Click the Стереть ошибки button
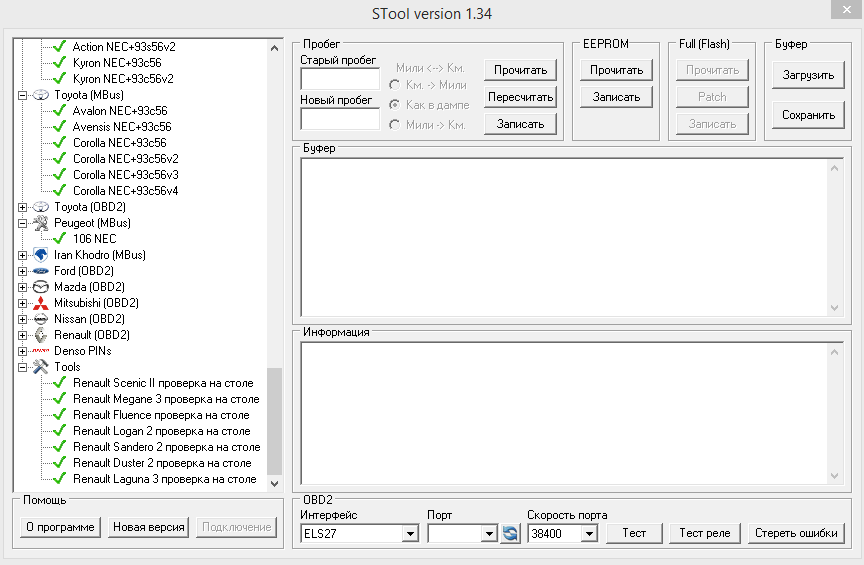This screenshot has width=864, height=565. coord(796,533)
